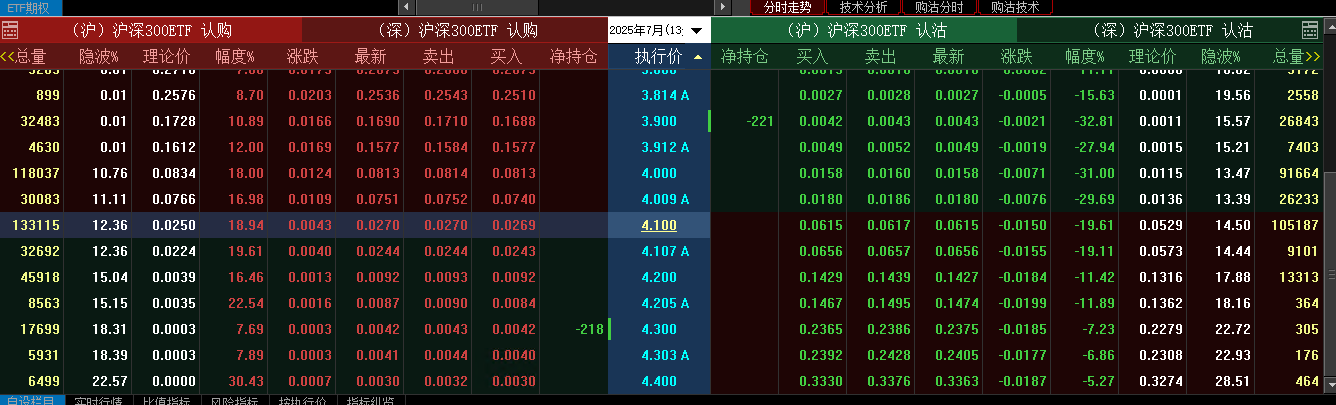The width and height of the screenshot is (1336, 405).
Task: Click the table layout icon beside (深)沪深300ETF 认沽
Action: (x=1310, y=31)
